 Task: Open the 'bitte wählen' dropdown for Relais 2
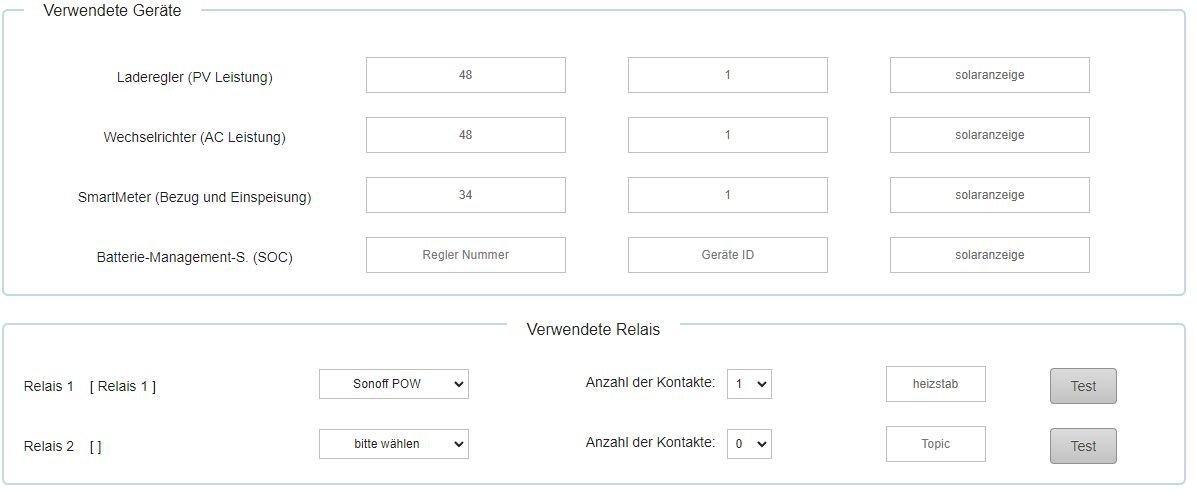click(x=393, y=444)
